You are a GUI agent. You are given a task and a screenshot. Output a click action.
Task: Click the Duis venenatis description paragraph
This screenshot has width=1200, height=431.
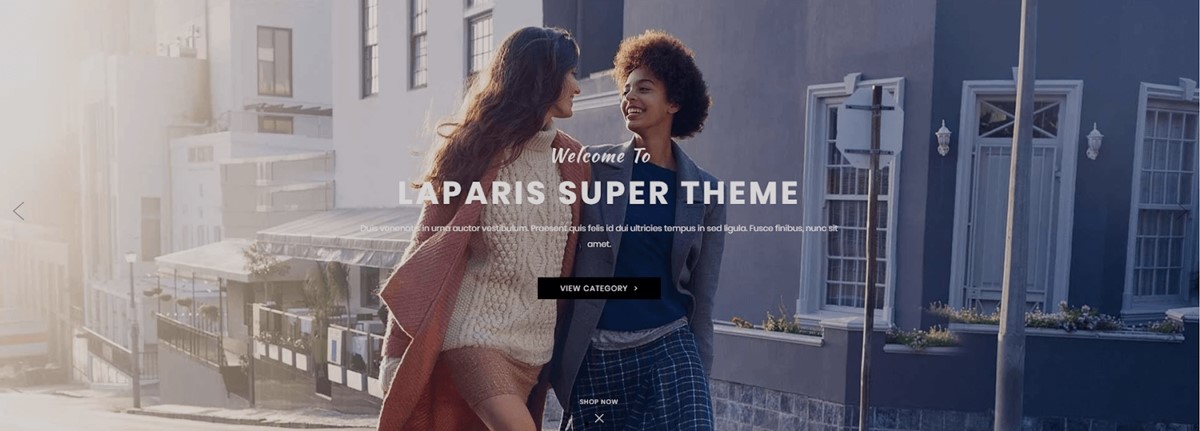599,236
